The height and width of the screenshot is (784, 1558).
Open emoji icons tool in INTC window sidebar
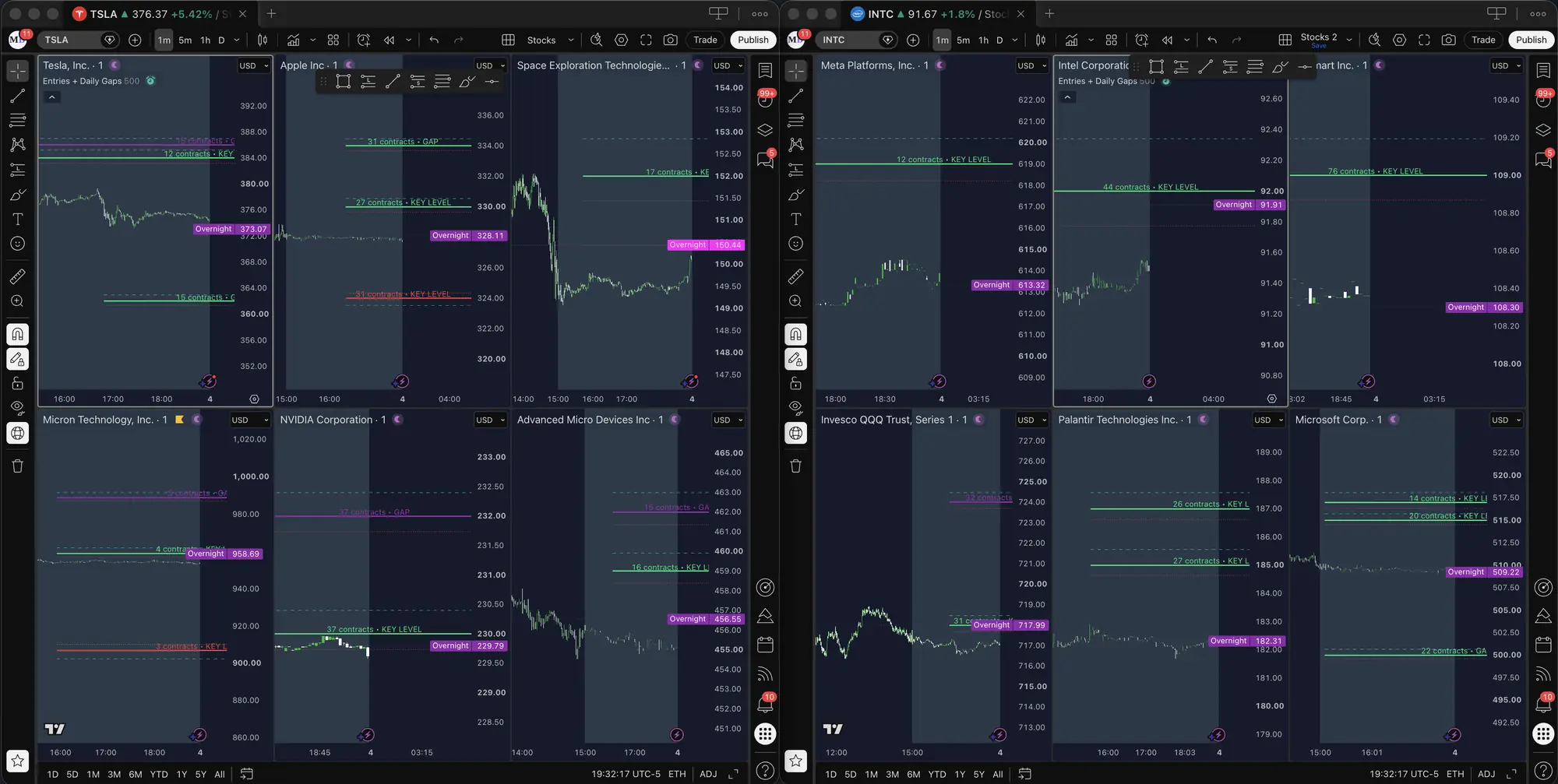pos(795,244)
